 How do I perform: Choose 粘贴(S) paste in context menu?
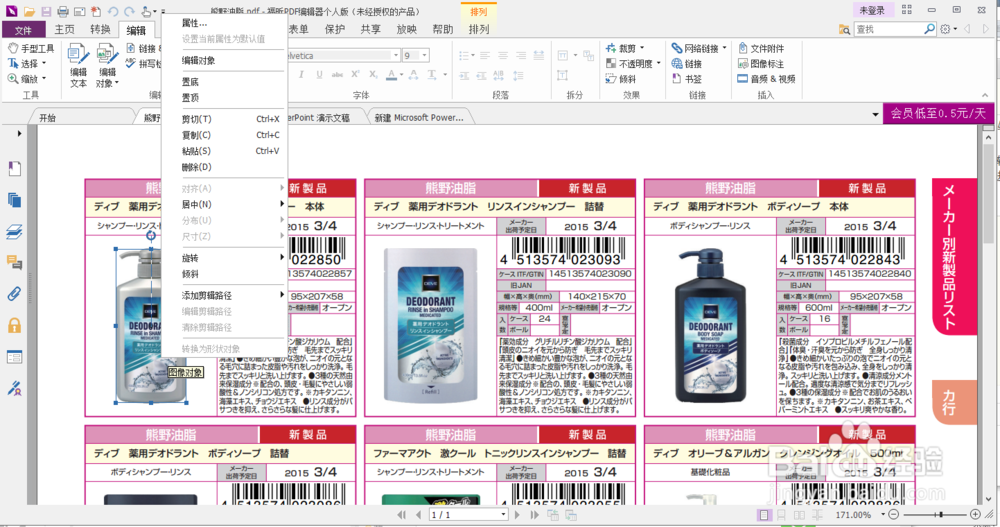pos(223,151)
